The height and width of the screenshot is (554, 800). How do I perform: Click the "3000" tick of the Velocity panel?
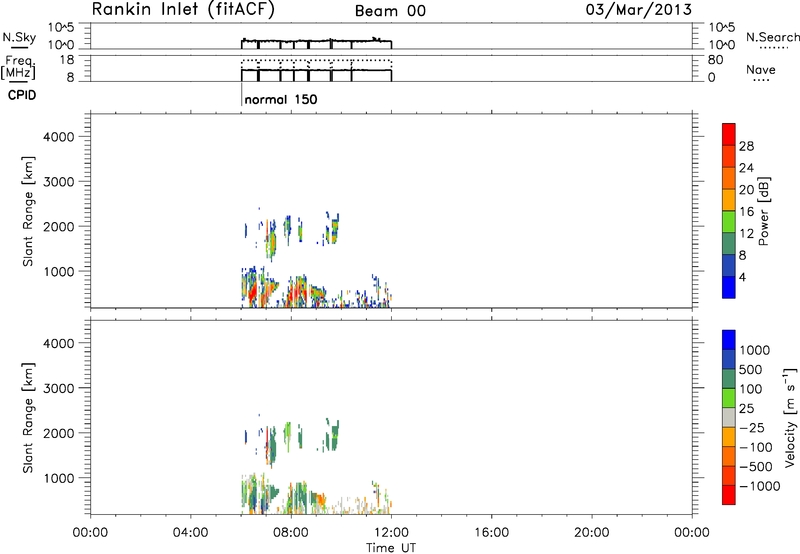(59, 388)
